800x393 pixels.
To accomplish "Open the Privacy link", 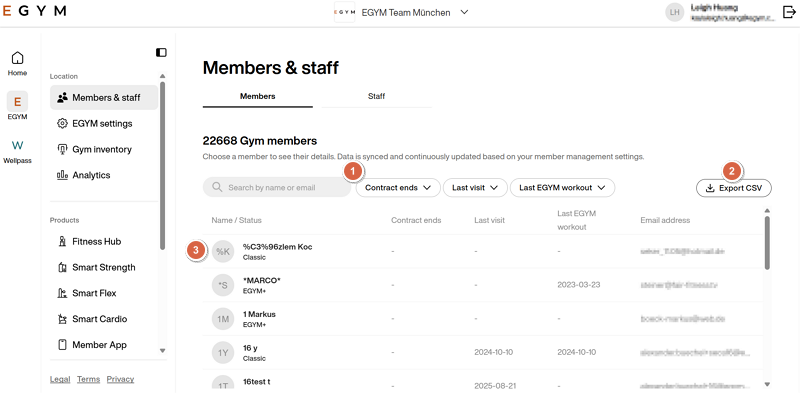I will click(120, 379).
